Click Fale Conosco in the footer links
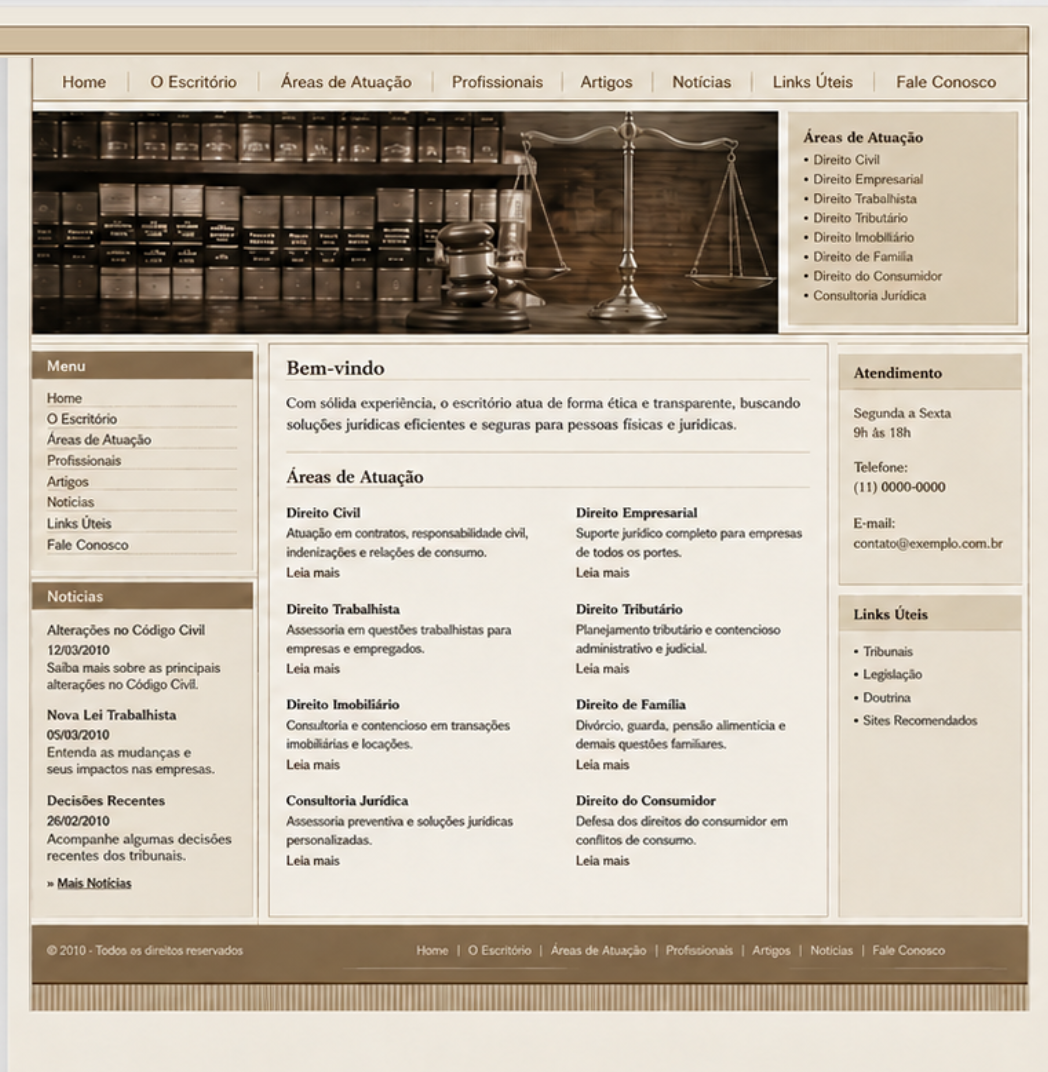The height and width of the screenshot is (1072, 1048). (x=909, y=950)
